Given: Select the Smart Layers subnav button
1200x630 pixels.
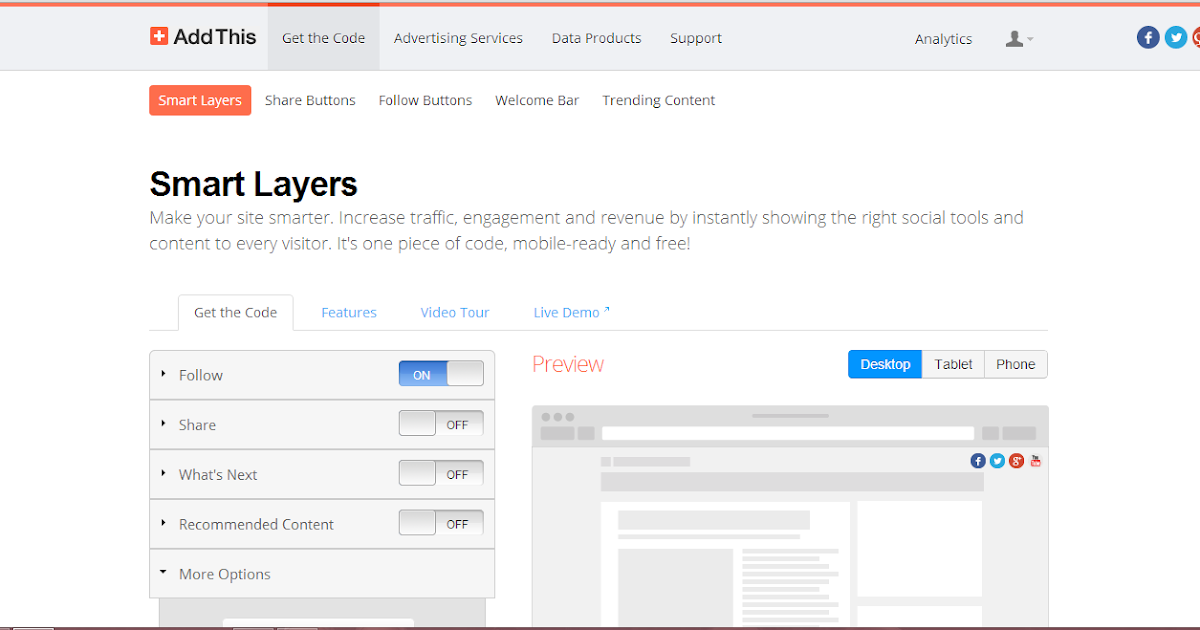Looking at the screenshot, I should click(x=200, y=100).
